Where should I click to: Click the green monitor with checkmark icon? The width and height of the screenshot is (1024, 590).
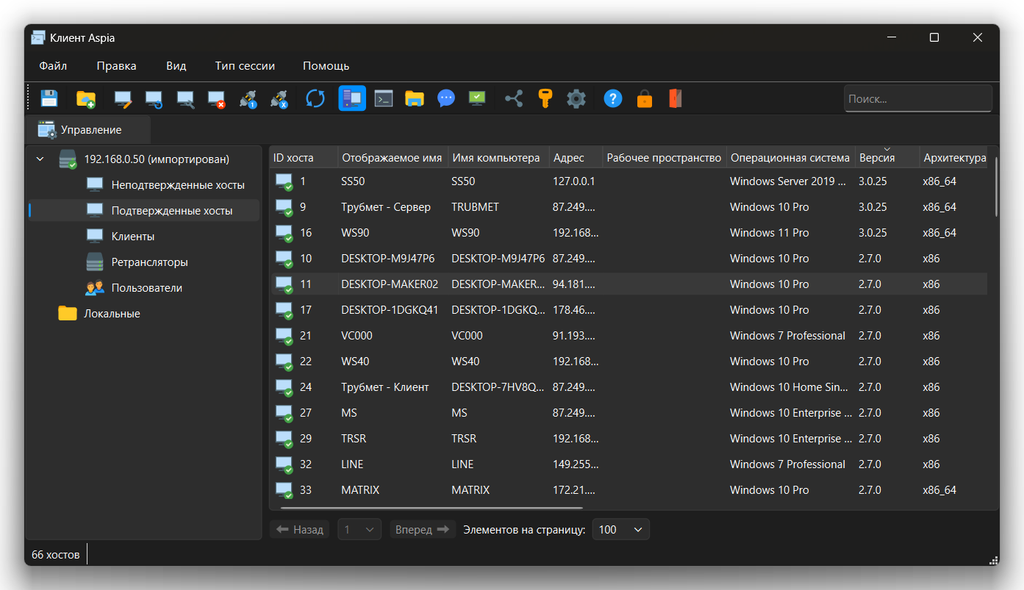[x=477, y=99]
